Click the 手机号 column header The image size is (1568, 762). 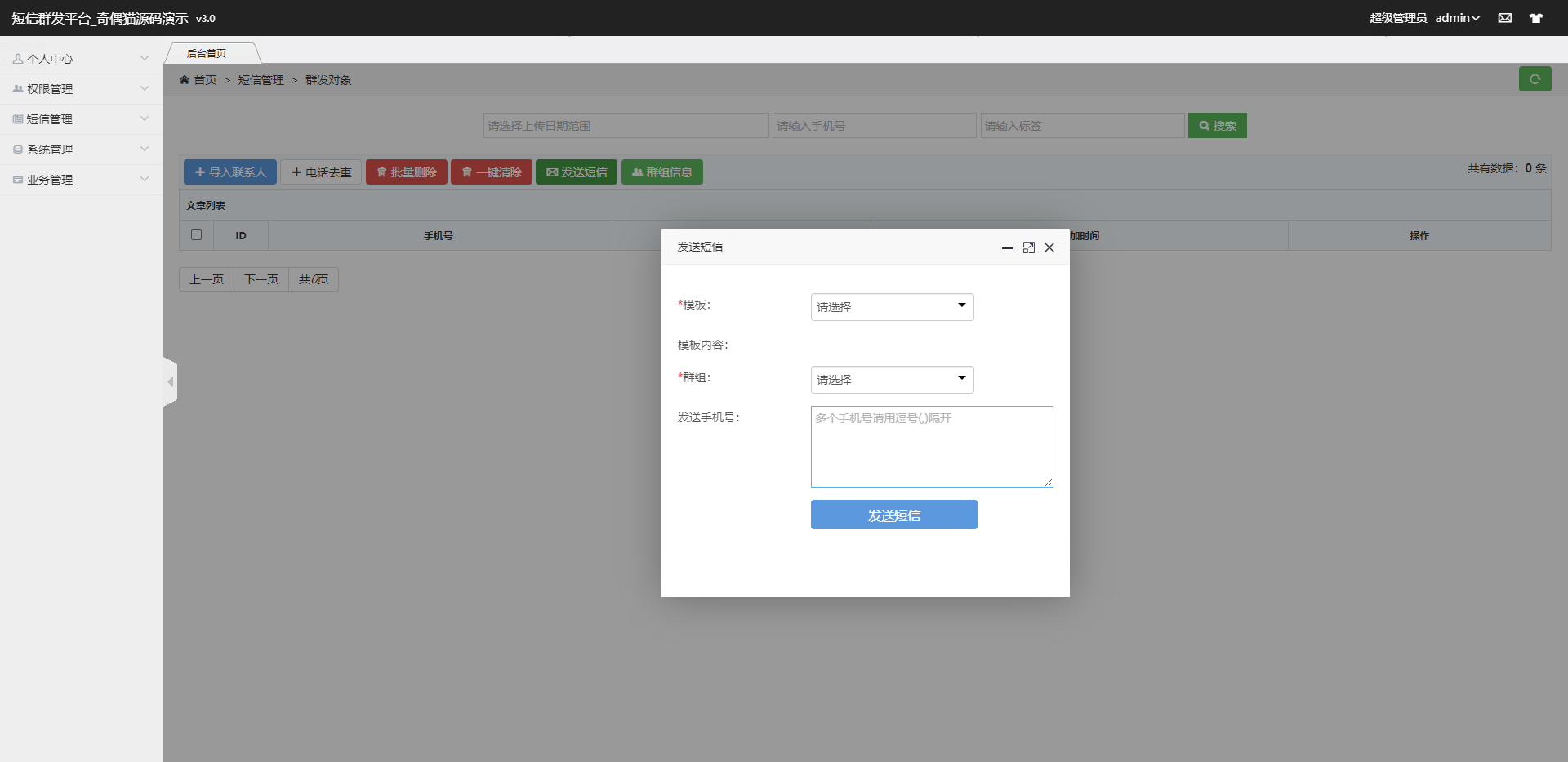tap(438, 235)
